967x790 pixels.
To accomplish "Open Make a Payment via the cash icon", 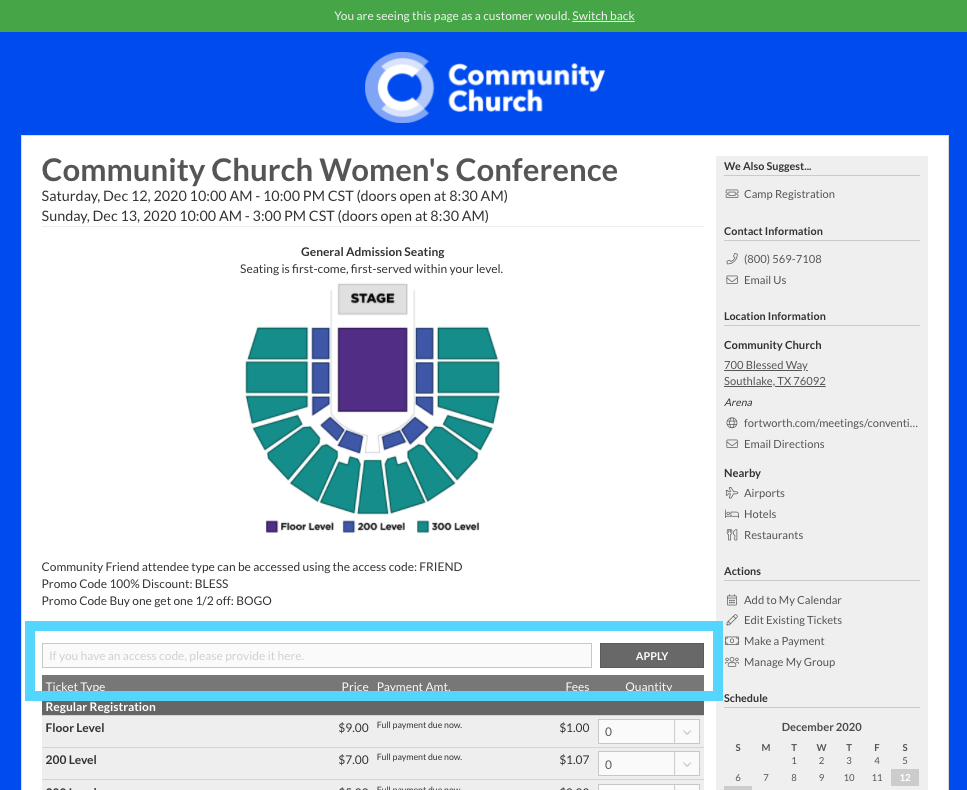I will [731, 641].
